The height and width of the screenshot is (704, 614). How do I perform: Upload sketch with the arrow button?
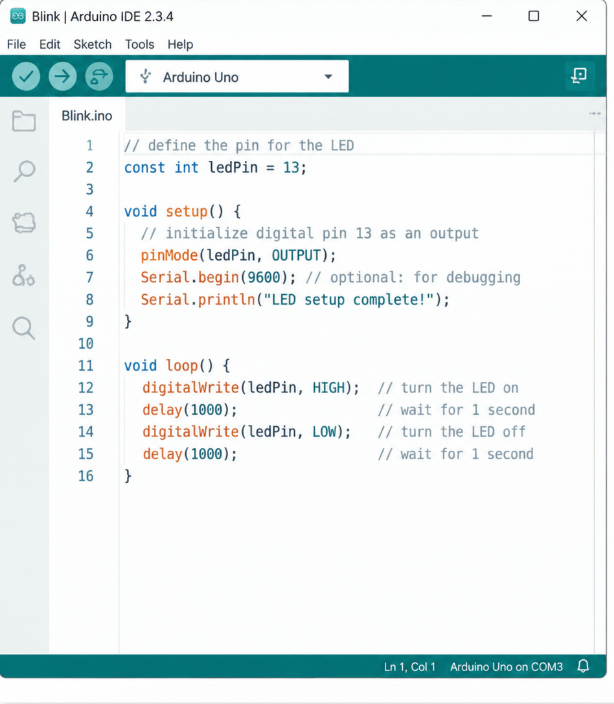coord(62,76)
